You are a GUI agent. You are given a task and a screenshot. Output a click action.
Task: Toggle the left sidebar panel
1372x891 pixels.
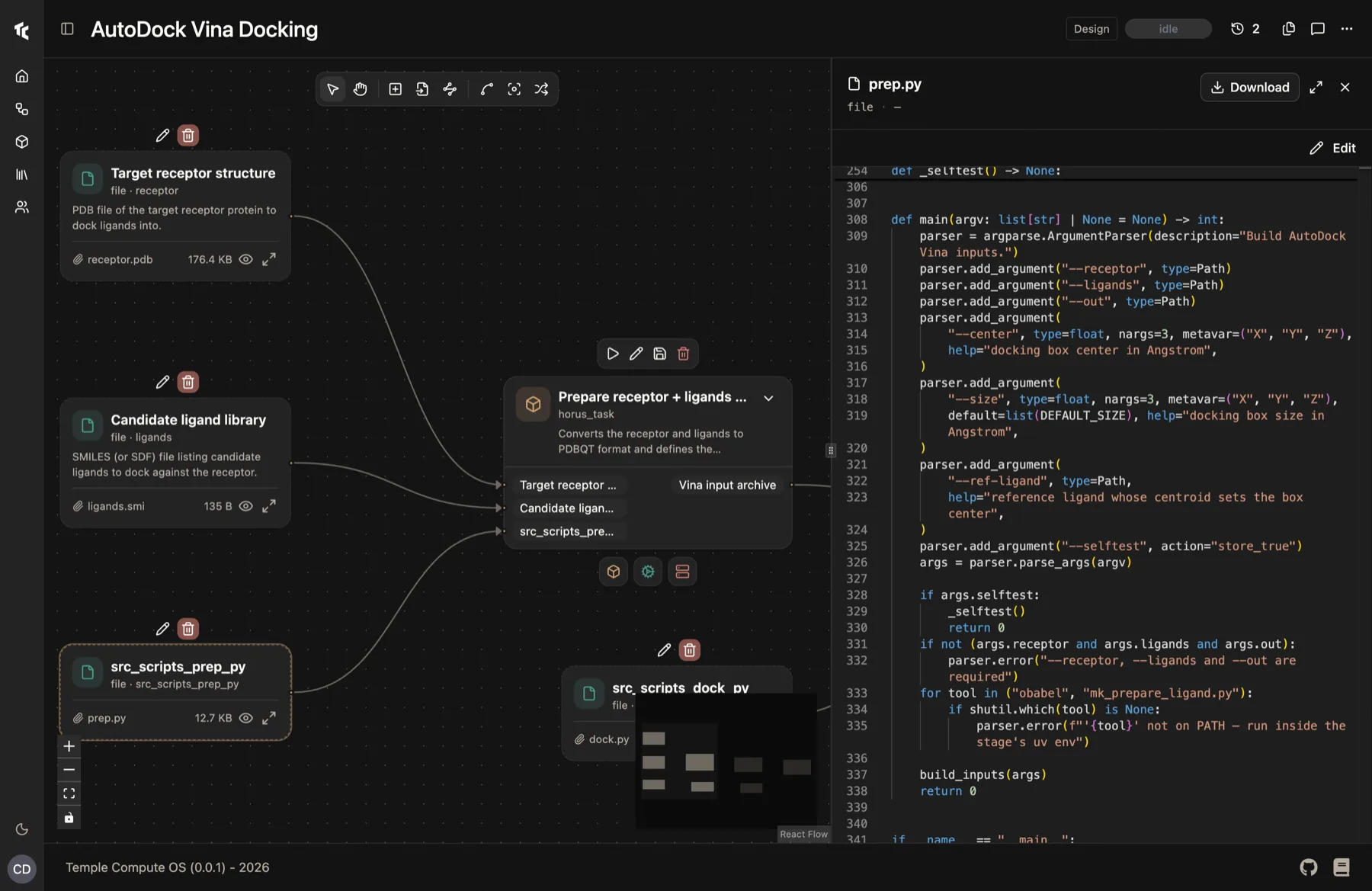67,29
